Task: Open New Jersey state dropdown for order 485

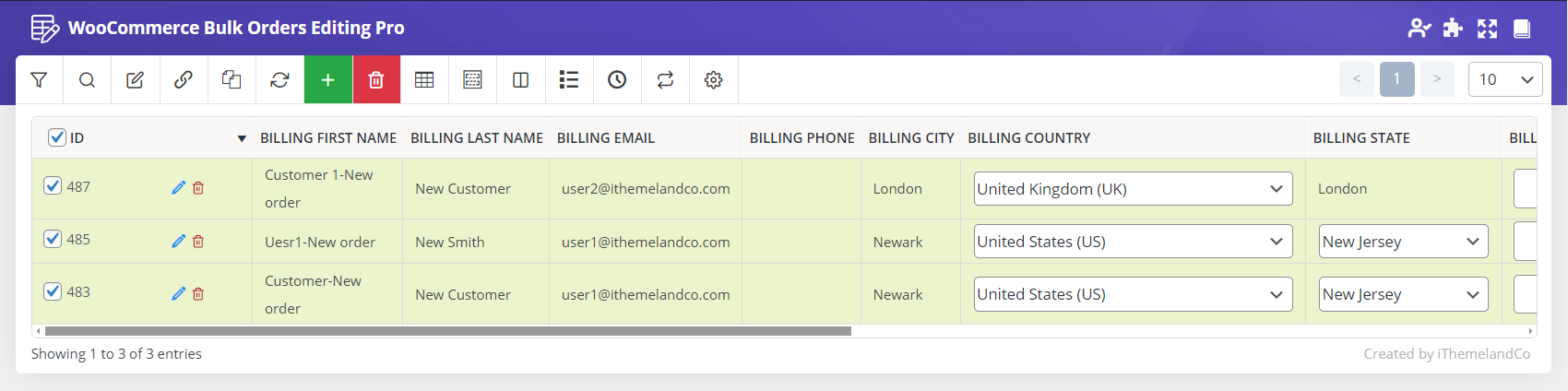Action: 1402,242
